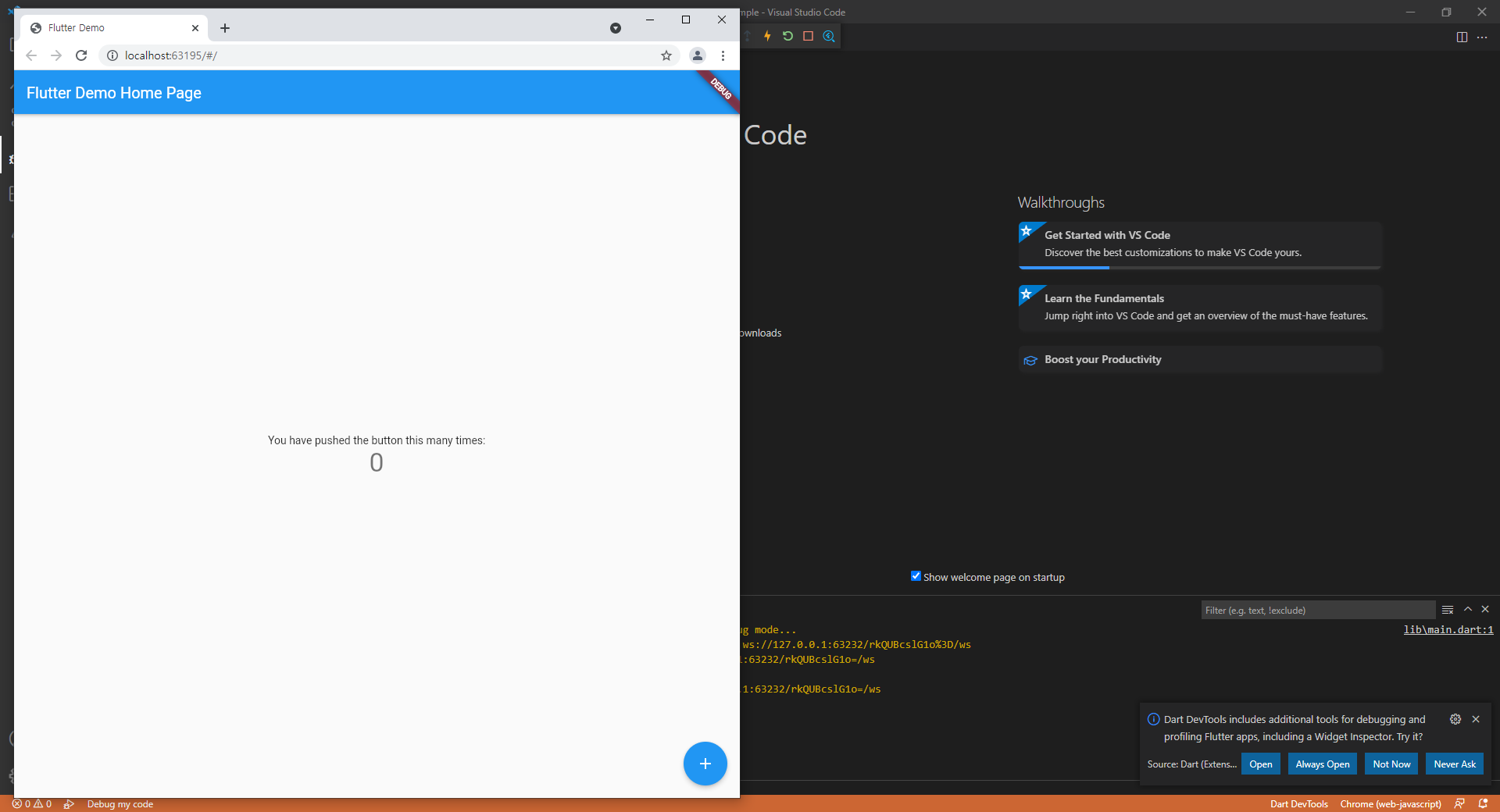Close the bottom debug console panel
Screen dimensions: 1500x812
[1485, 609]
